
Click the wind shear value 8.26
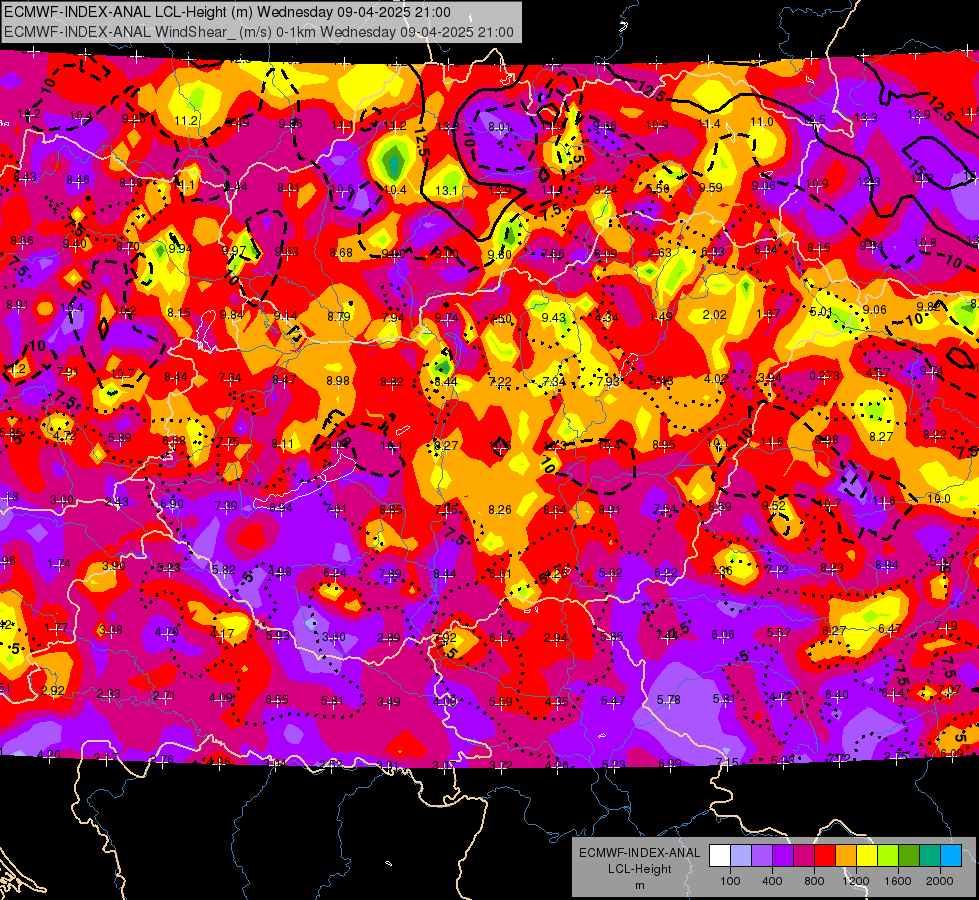point(500,510)
